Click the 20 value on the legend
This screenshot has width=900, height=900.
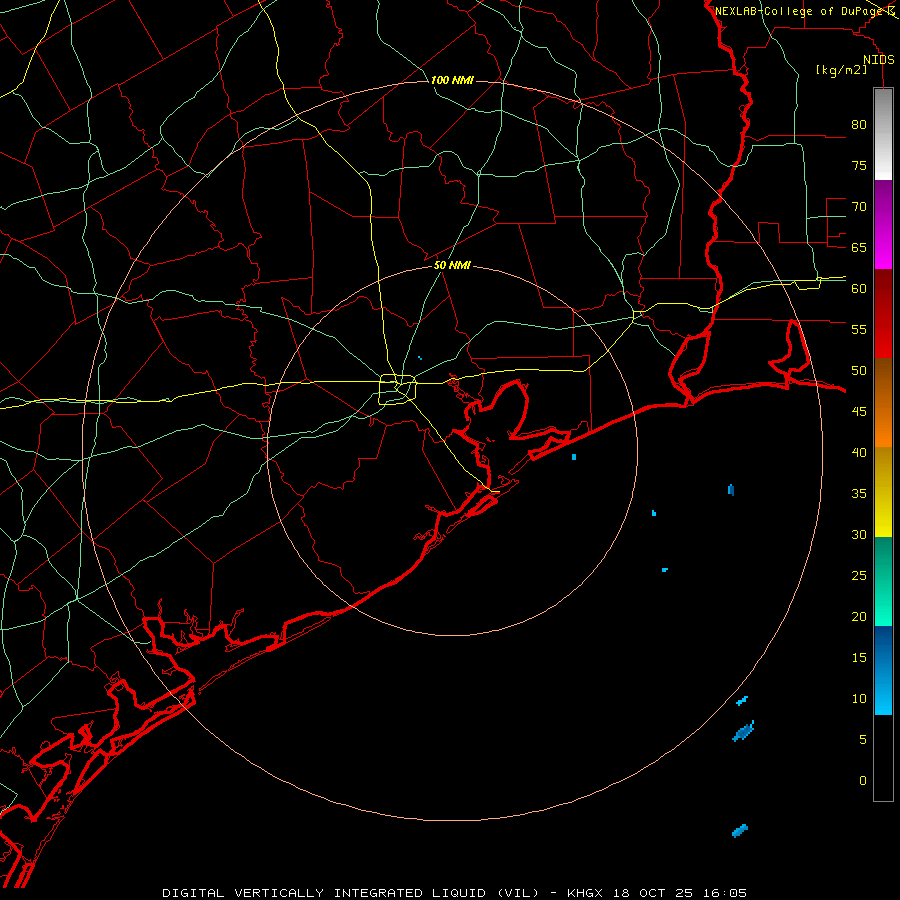(859, 616)
